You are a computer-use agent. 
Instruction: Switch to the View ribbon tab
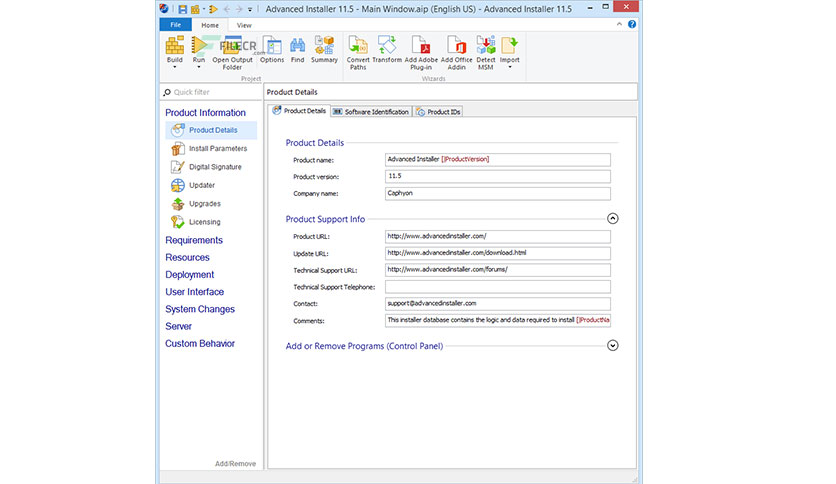pyautogui.click(x=244, y=25)
